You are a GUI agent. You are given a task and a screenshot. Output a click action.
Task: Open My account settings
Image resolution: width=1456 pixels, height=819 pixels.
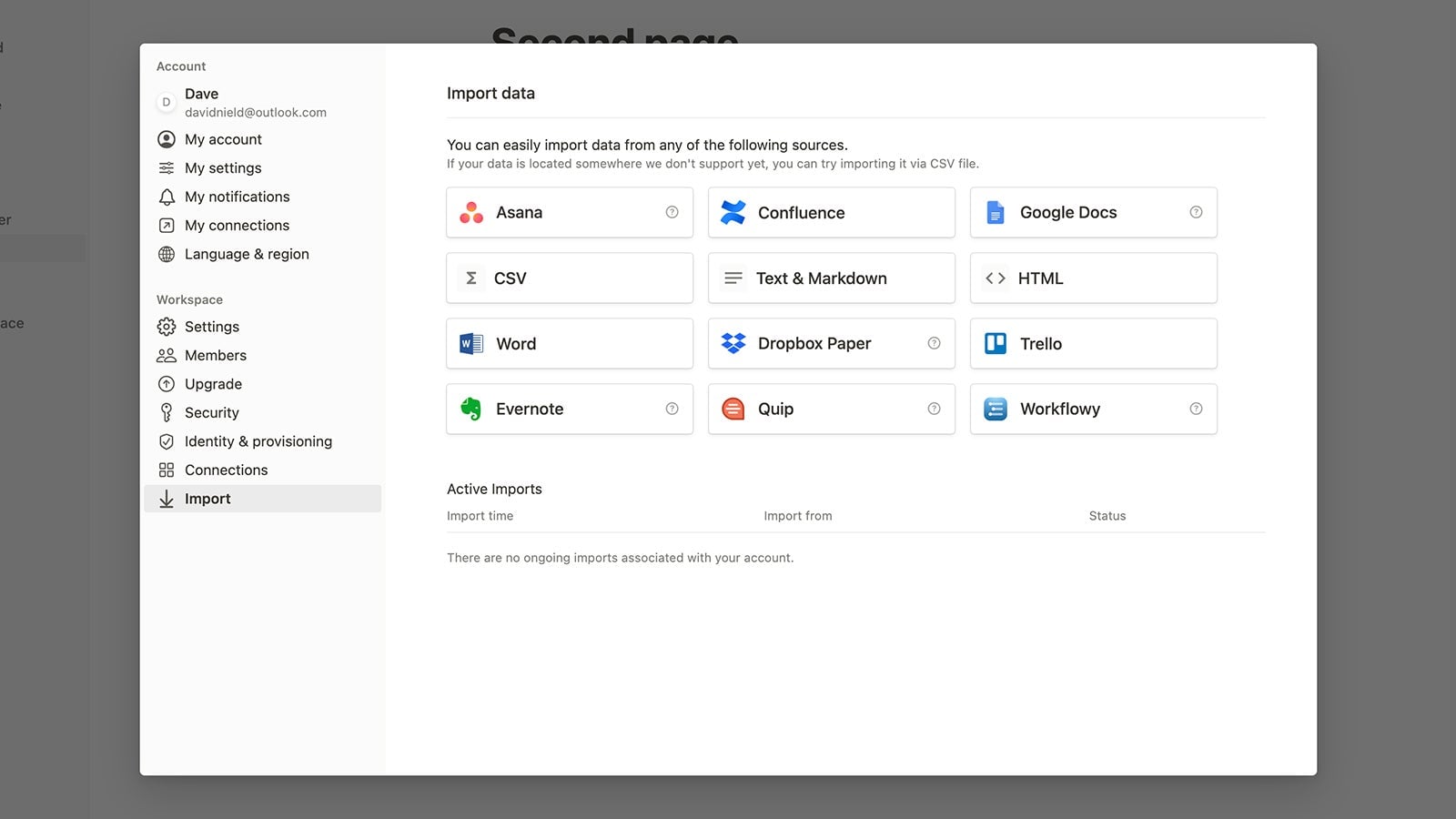tap(262, 139)
